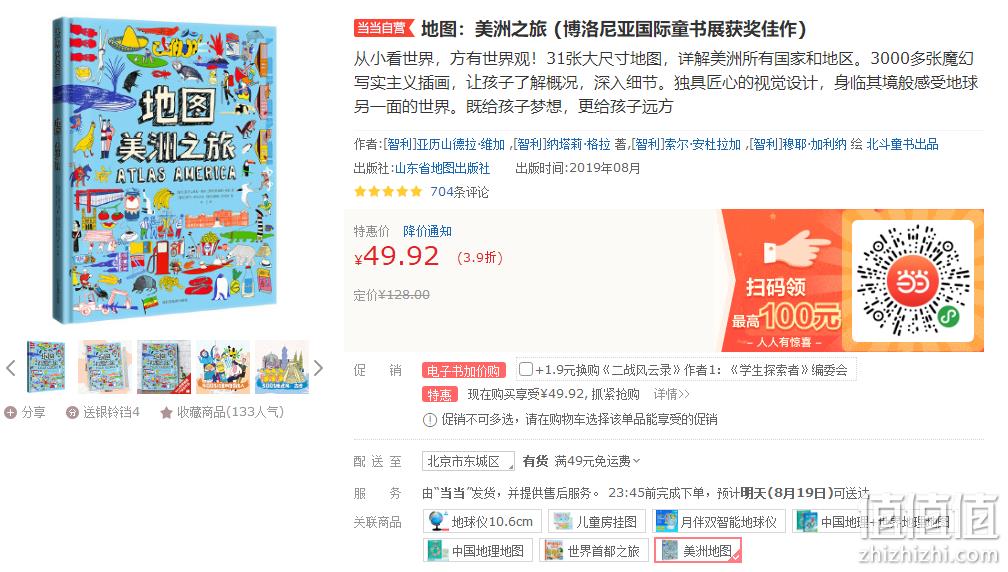
Task: Click the info icon beside 促销不可多选
Action: click(429, 420)
